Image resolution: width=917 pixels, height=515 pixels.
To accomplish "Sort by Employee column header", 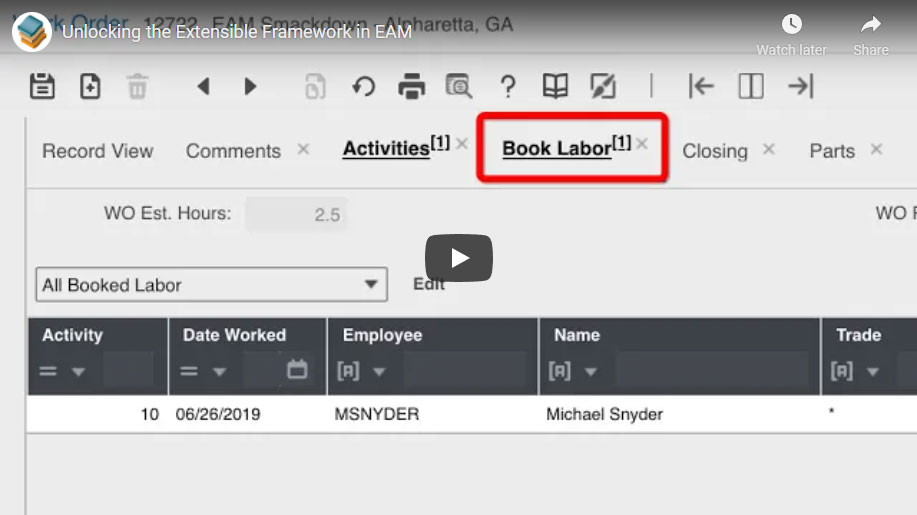I will (382, 335).
